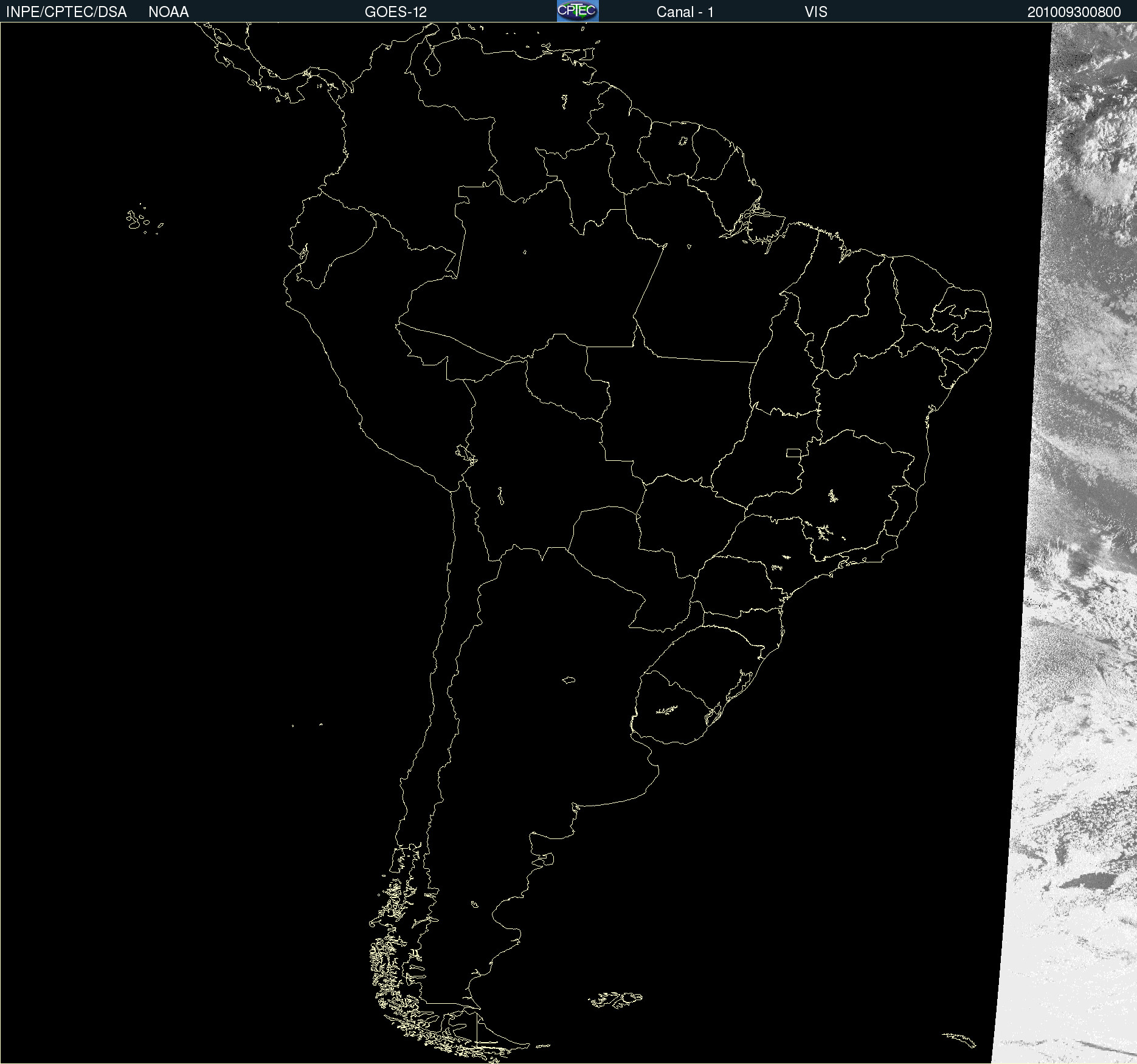
Task: Select the 'Canal - 1' channel label
Action: coord(685,12)
